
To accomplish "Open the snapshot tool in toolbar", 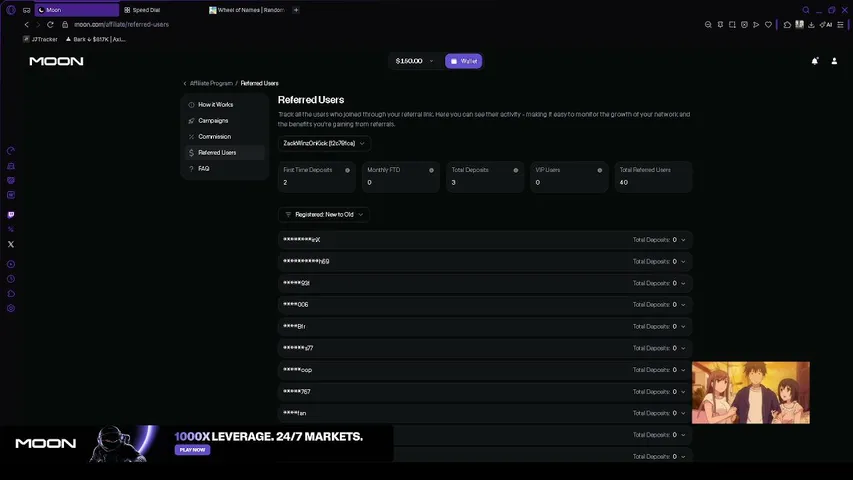I will coord(732,24).
